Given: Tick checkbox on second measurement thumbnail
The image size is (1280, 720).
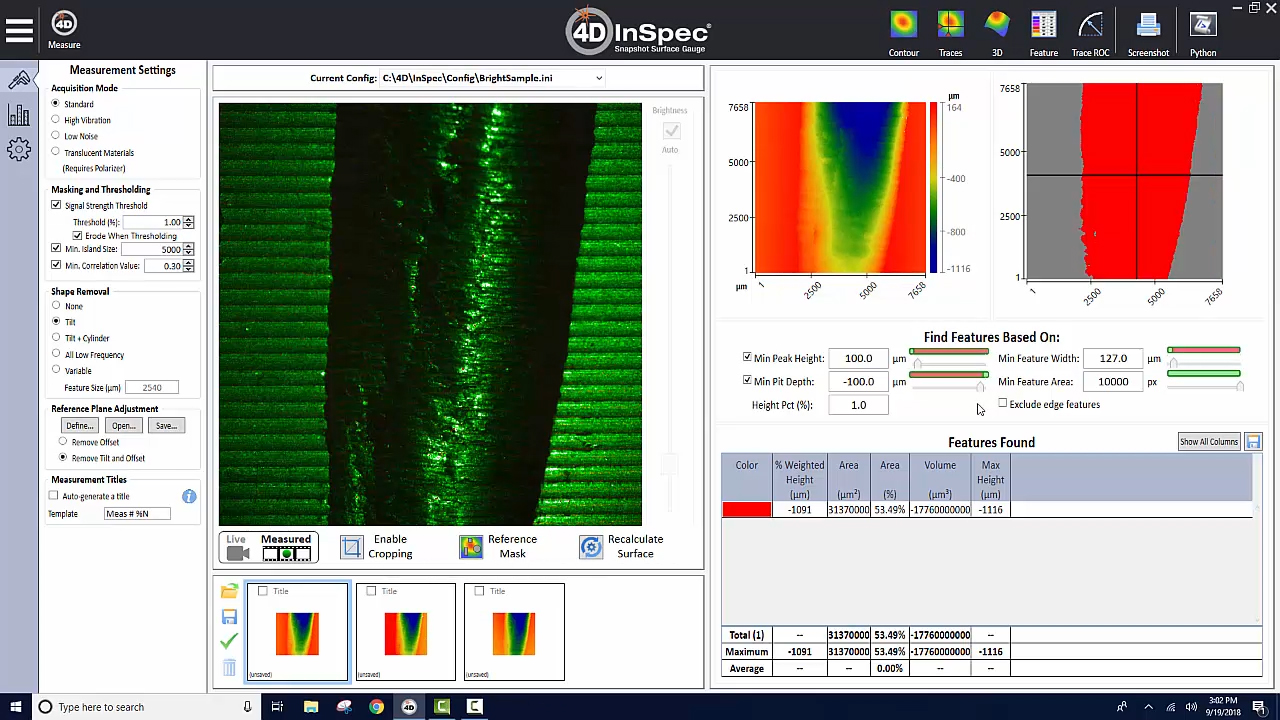Looking at the screenshot, I should tap(371, 591).
